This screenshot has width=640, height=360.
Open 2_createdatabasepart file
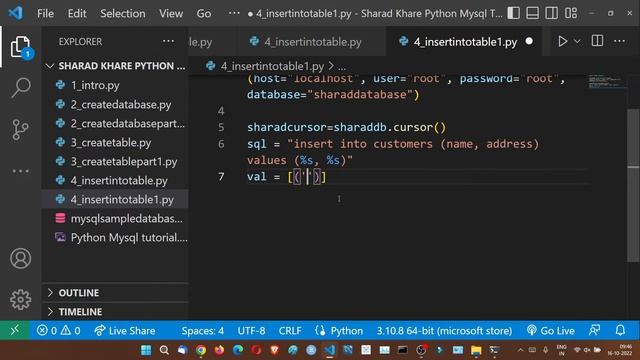[115, 123]
